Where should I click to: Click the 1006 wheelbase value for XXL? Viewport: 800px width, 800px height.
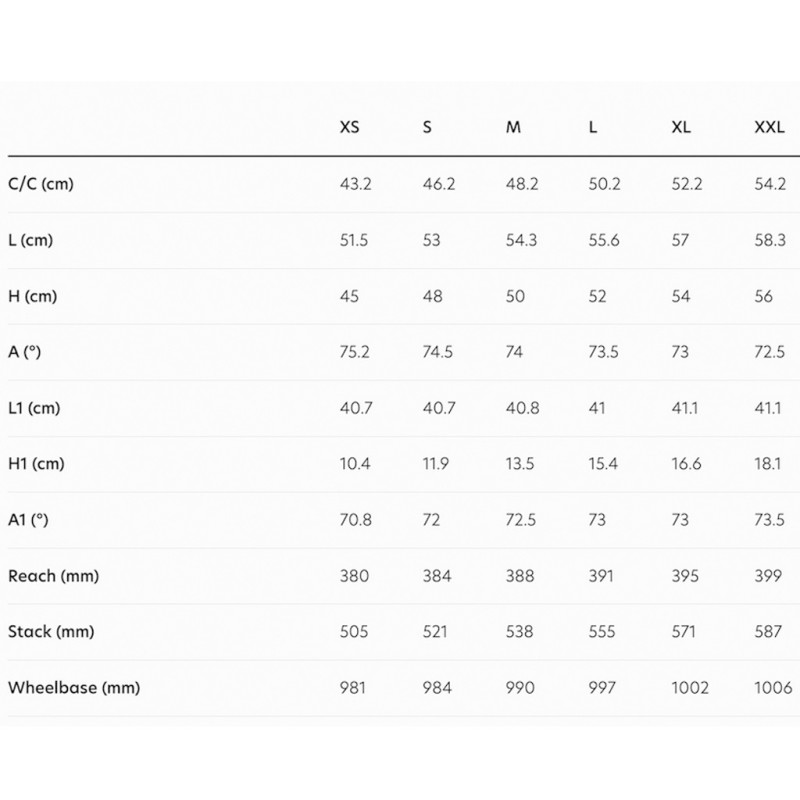pos(773,688)
